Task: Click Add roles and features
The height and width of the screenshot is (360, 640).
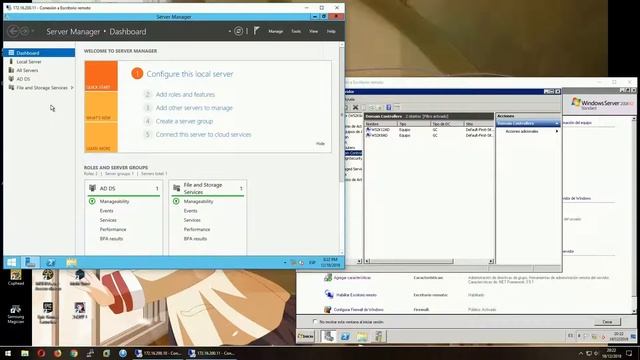Action: pyautogui.click(x=185, y=94)
